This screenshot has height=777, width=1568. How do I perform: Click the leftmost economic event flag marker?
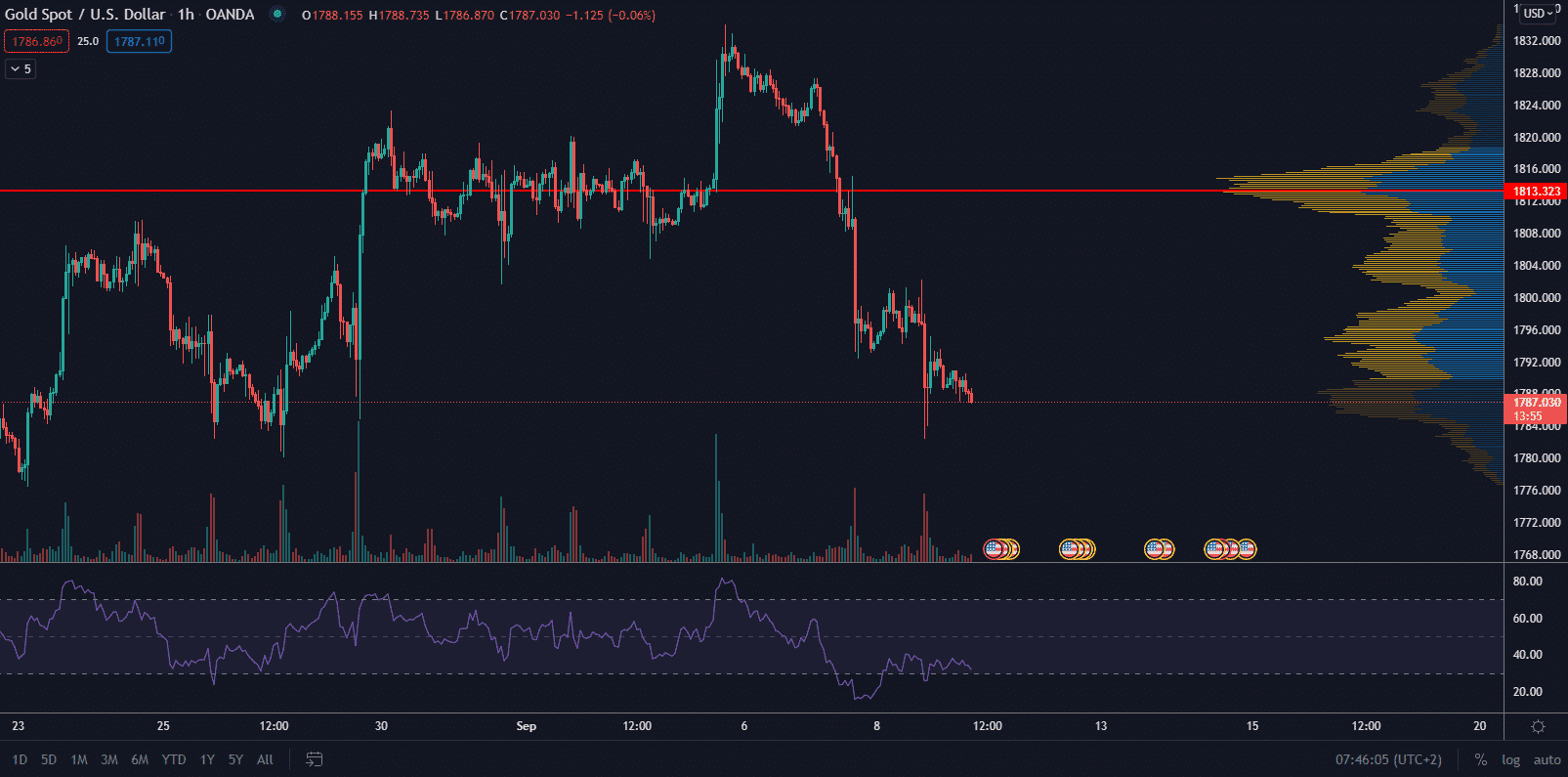(995, 549)
